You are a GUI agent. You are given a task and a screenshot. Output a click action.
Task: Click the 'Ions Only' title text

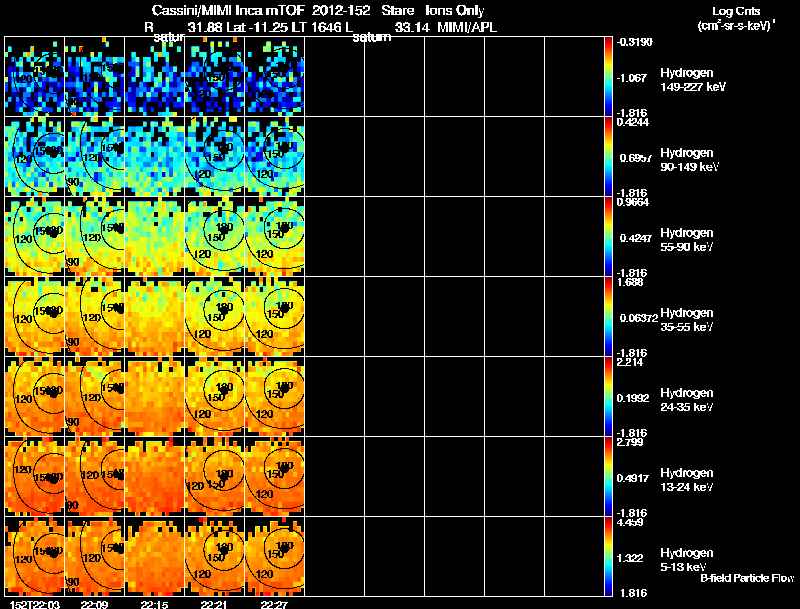pos(455,11)
